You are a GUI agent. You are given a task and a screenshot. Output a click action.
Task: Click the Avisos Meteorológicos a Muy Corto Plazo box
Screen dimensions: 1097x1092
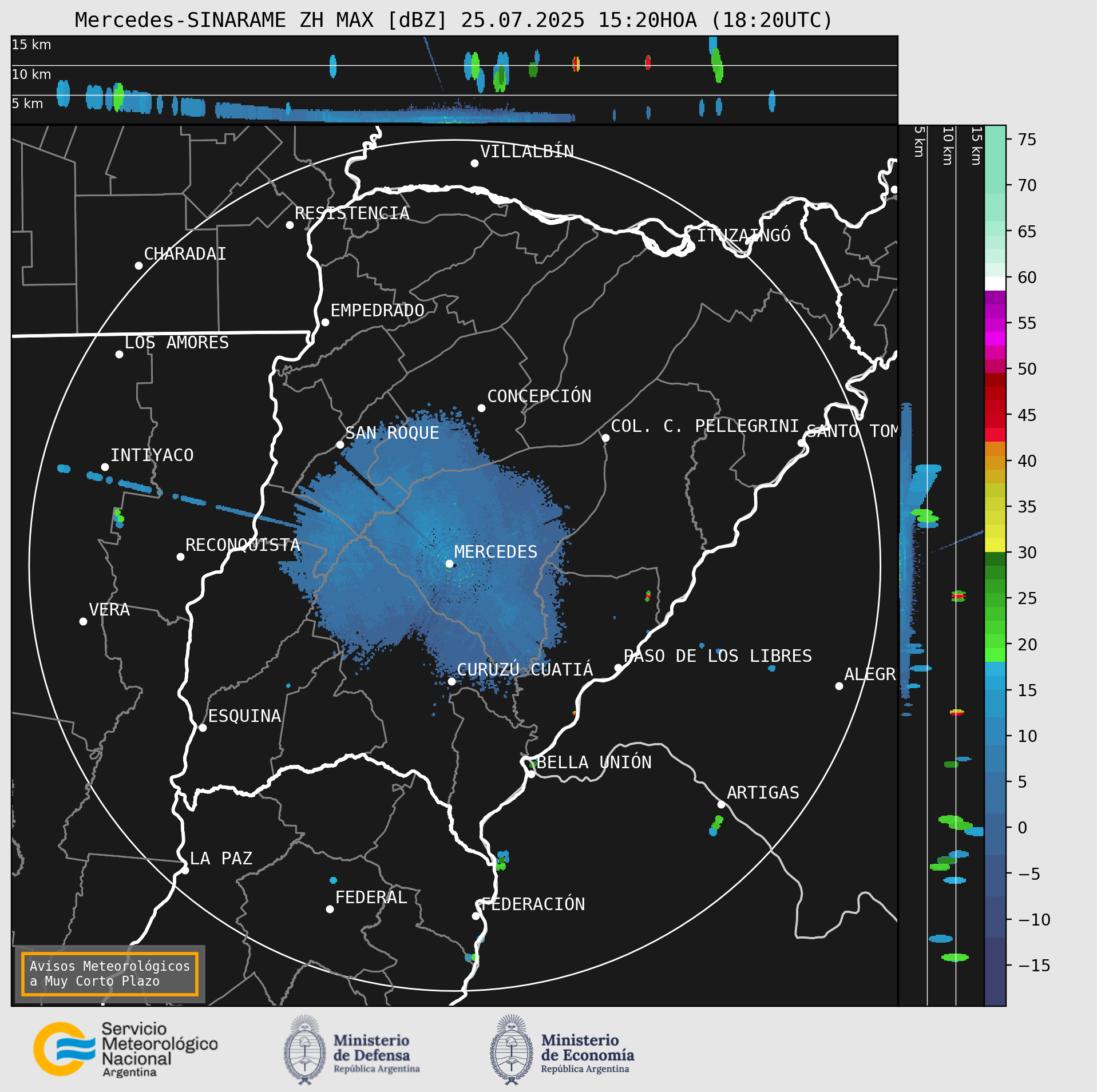coord(109,974)
